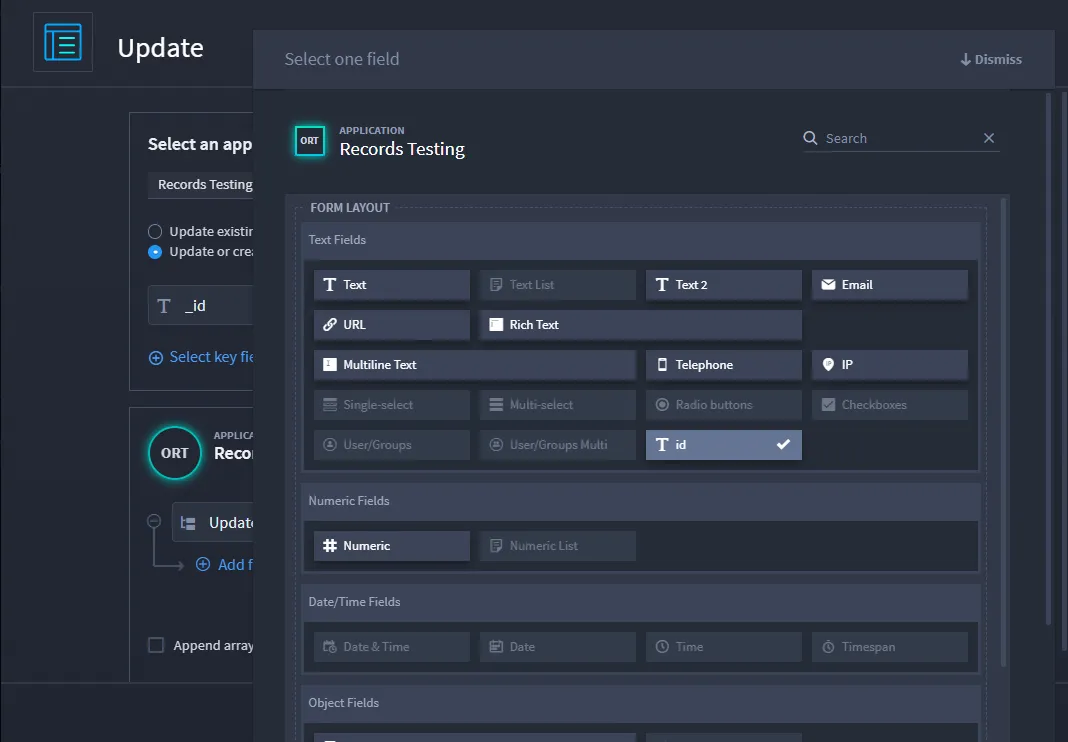Click the plus icon beside Add f
Viewport: 1068px width, 742px height.
point(203,564)
